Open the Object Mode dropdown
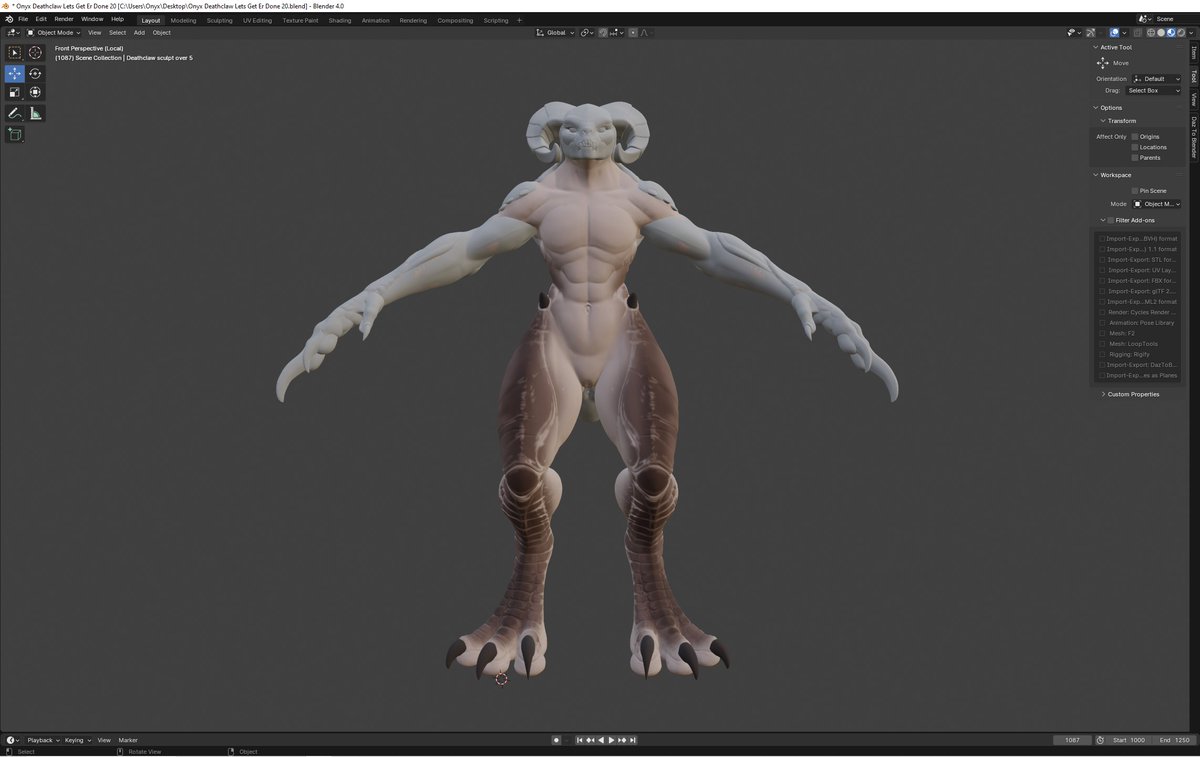Viewport: 1200px width, 757px height. click(x=55, y=32)
